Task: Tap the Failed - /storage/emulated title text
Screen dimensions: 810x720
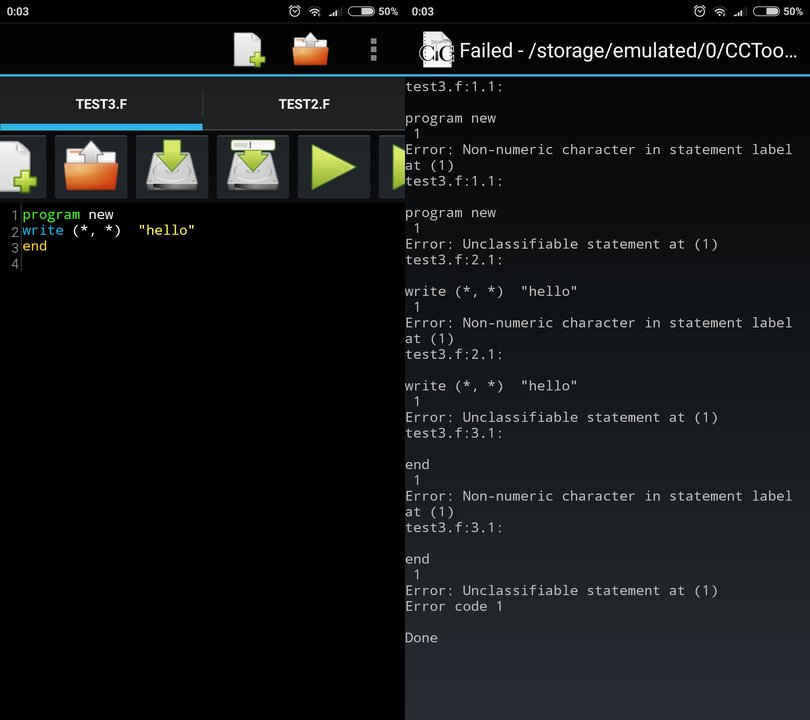Action: point(628,51)
